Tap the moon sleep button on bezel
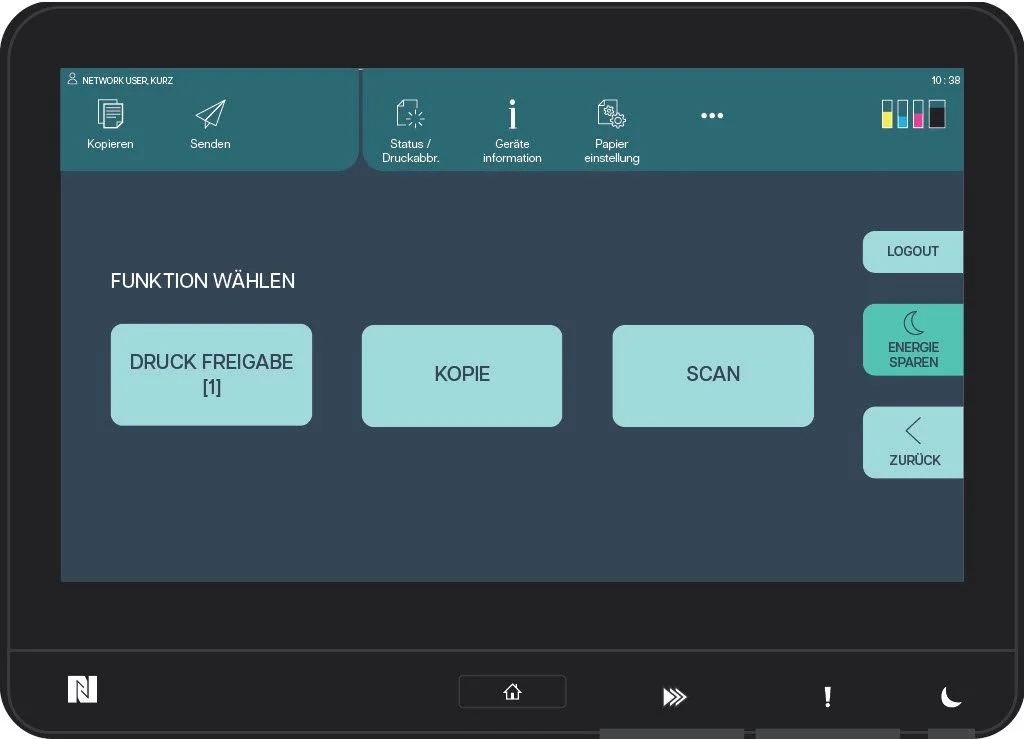 [951, 697]
